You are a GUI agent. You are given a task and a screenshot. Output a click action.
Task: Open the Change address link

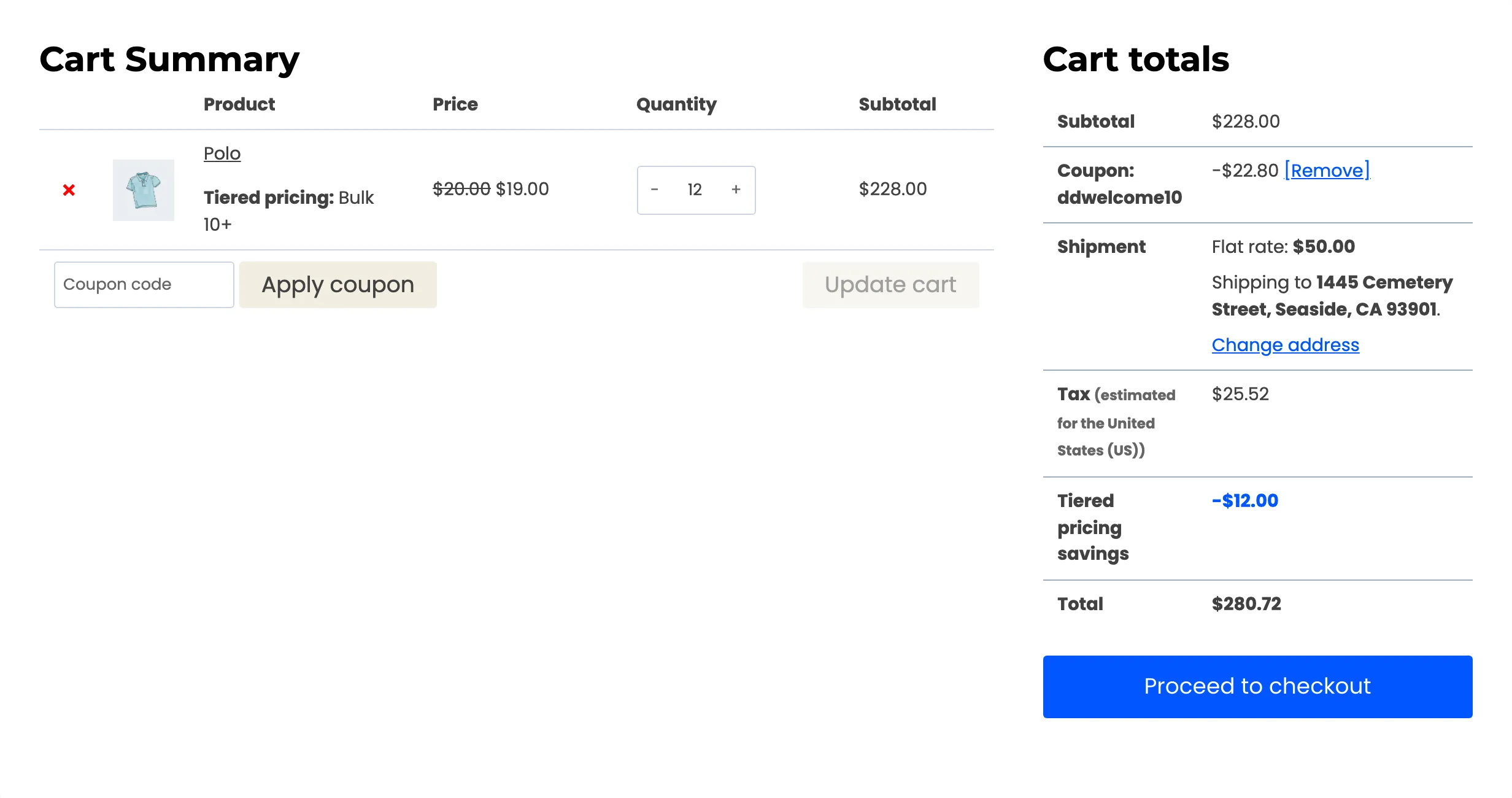pos(1286,345)
